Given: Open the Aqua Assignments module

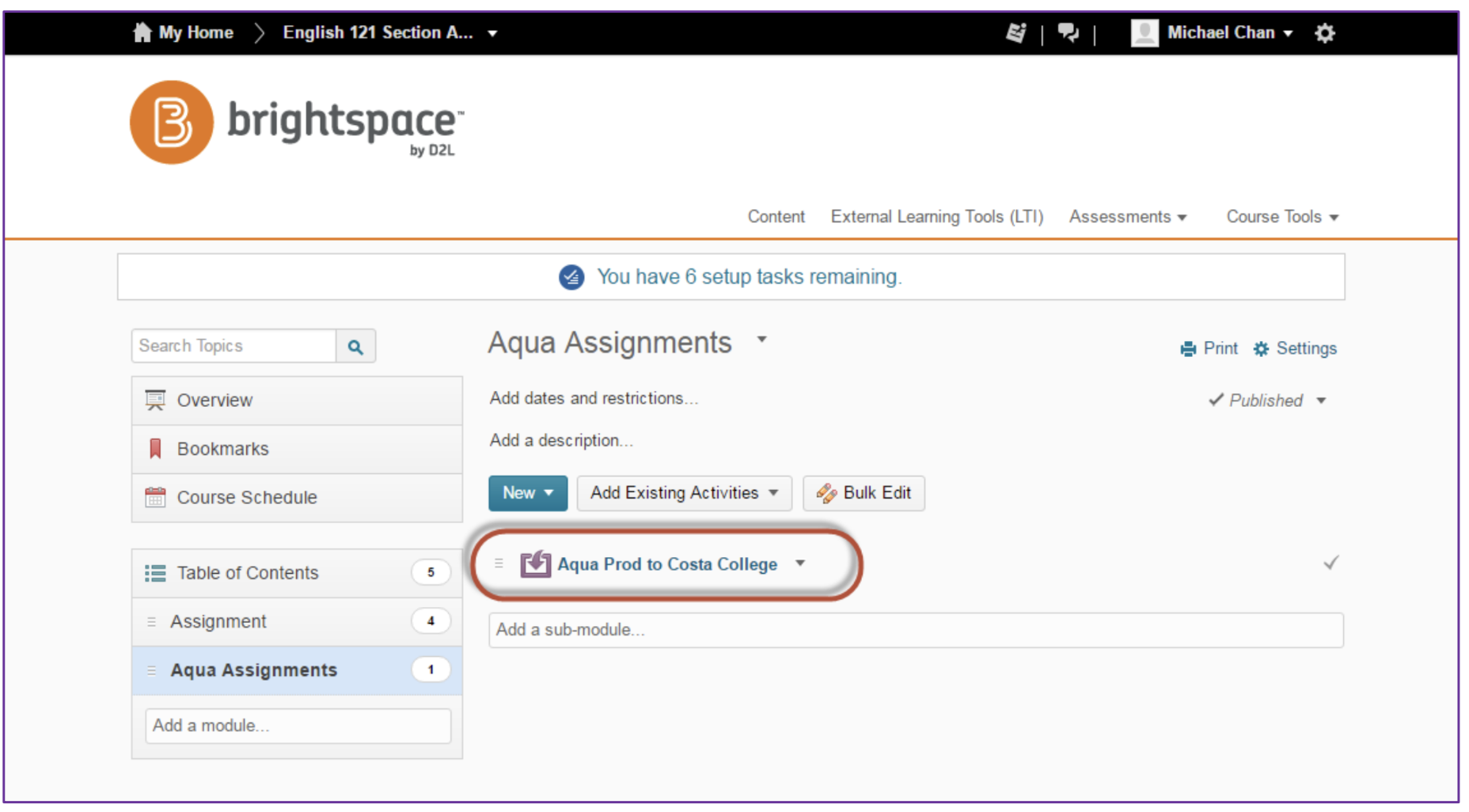Looking at the screenshot, I should click(297, 670).
